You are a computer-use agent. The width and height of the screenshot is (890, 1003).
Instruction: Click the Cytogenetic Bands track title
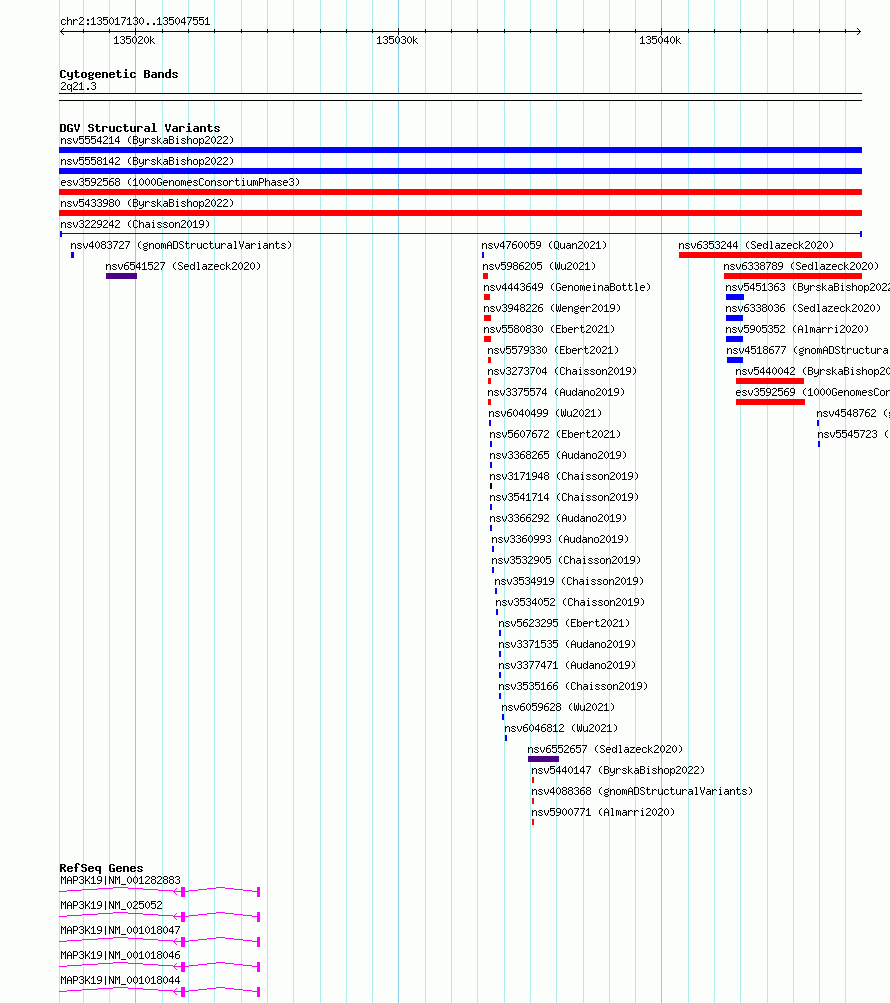(x=119, y=74)
